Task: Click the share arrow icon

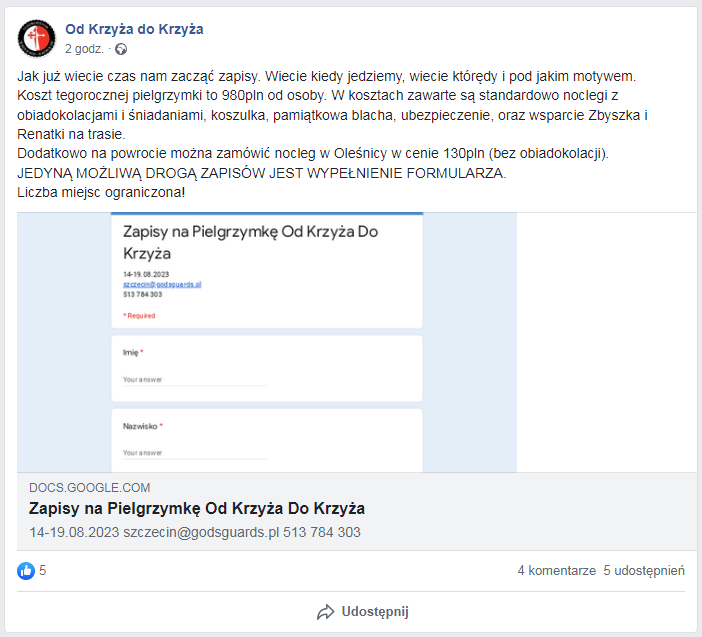Action: pyautogui.click(x=325, y=612)
